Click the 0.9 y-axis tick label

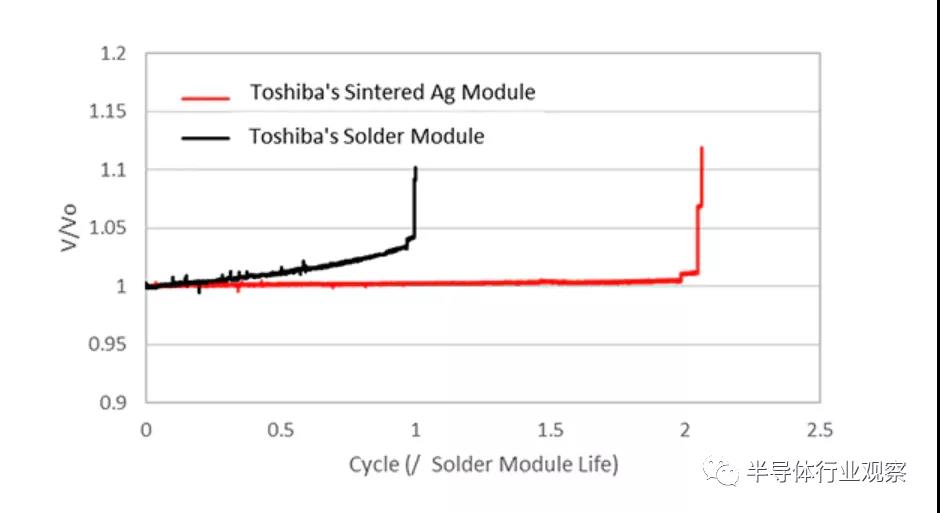(116, 403)
